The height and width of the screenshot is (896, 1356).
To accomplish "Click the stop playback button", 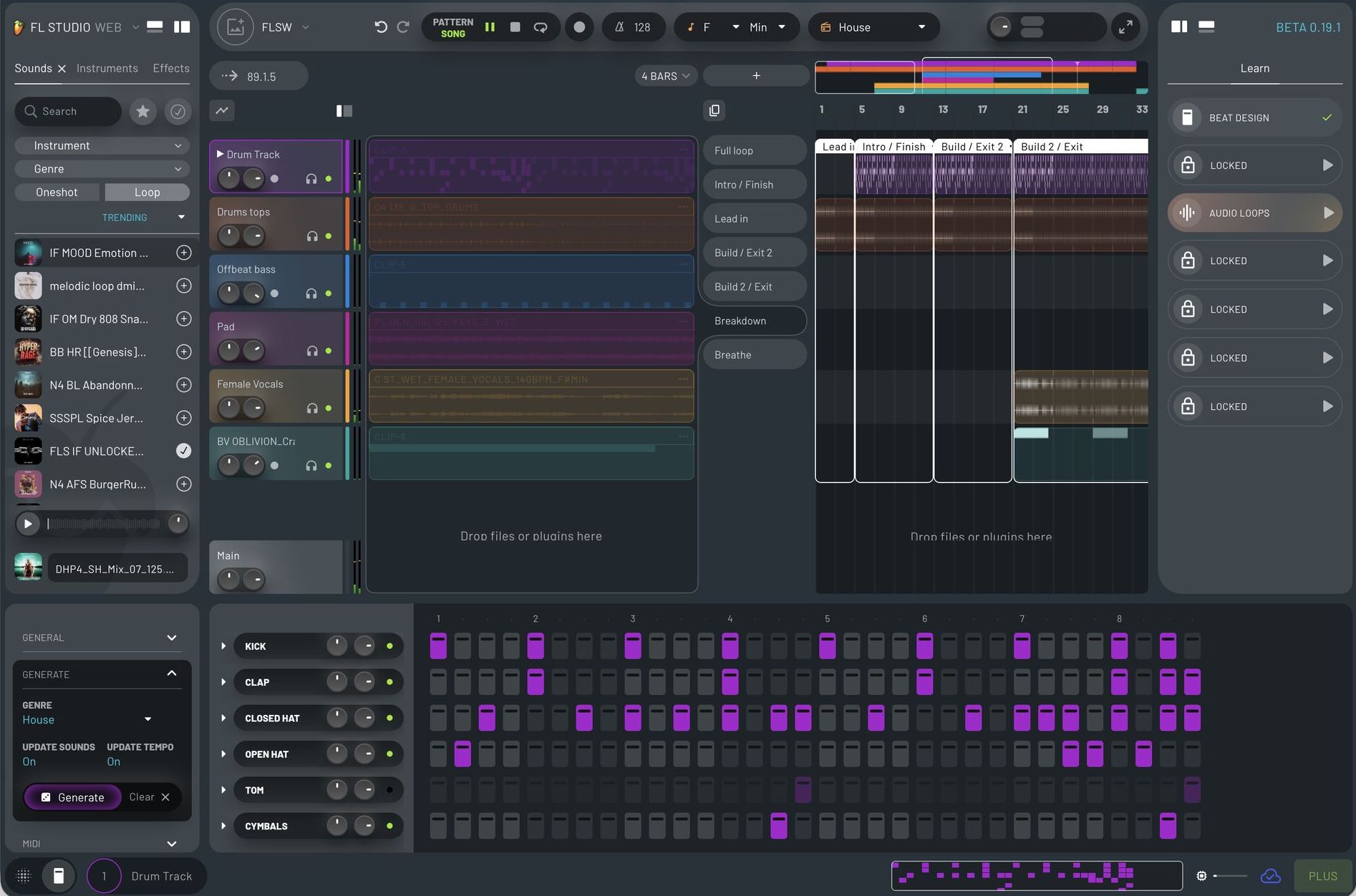I will (x=515, y=27).
